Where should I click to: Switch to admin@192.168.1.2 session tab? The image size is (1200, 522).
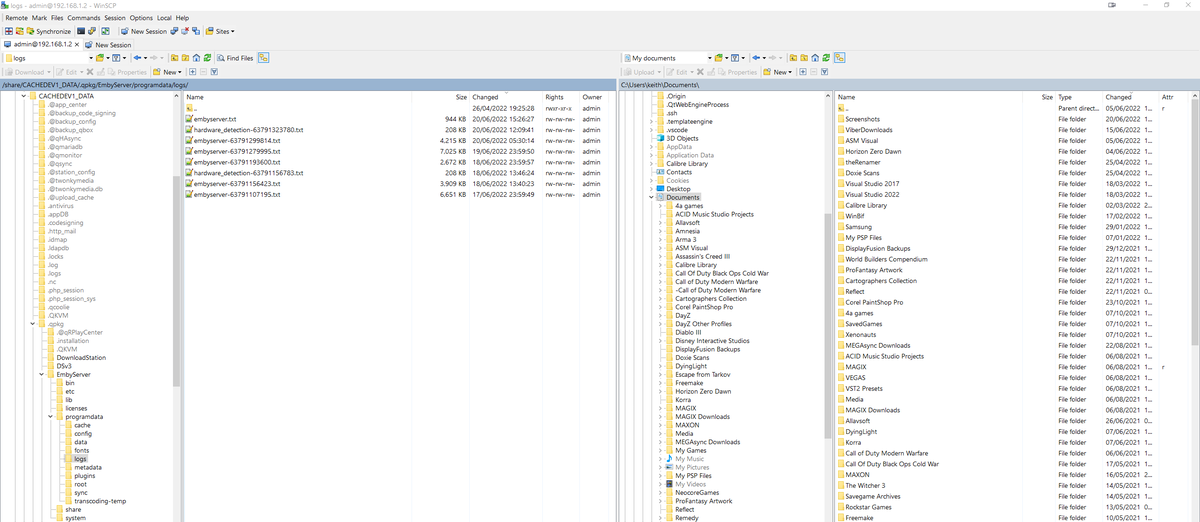coord(40,45)
